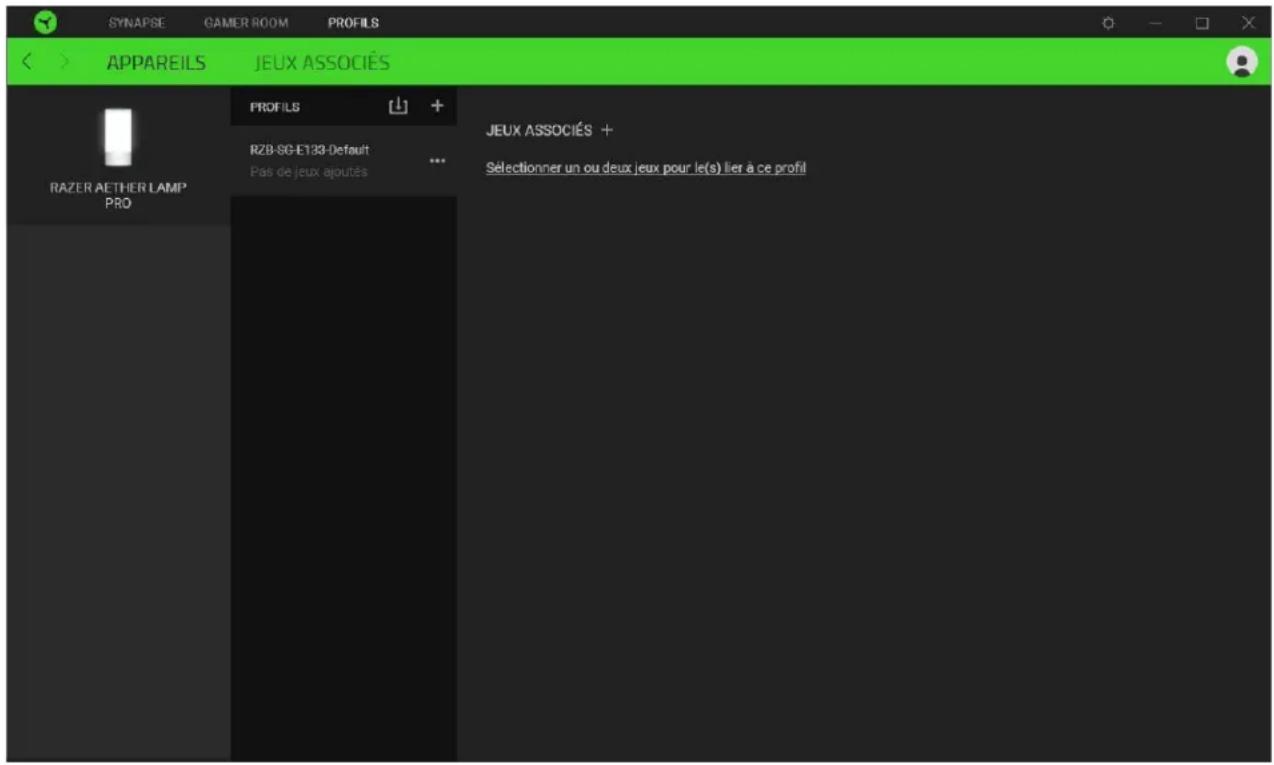Viewport: 1274px width, 765px height.
Task: Click the JEUX ASSOCIÉS heading text
Action: point(539,131)
